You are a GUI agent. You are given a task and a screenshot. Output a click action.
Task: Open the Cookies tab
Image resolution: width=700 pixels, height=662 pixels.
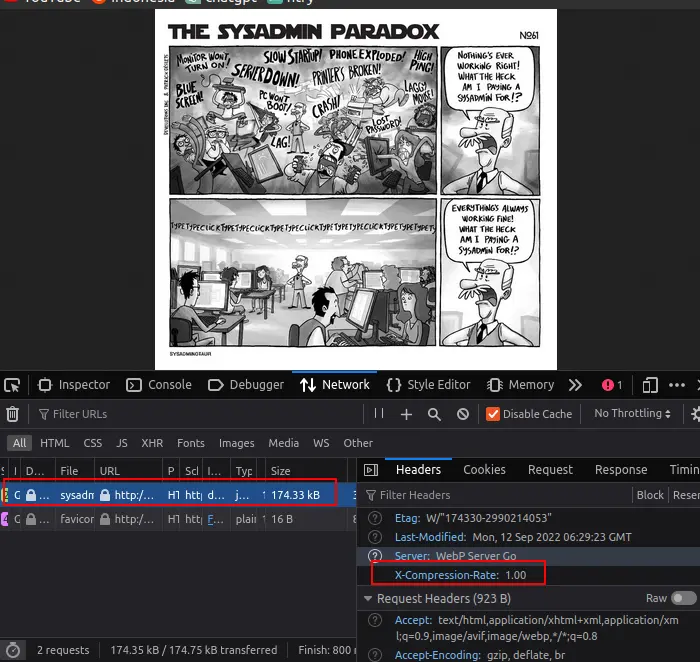tap(484, 470)
